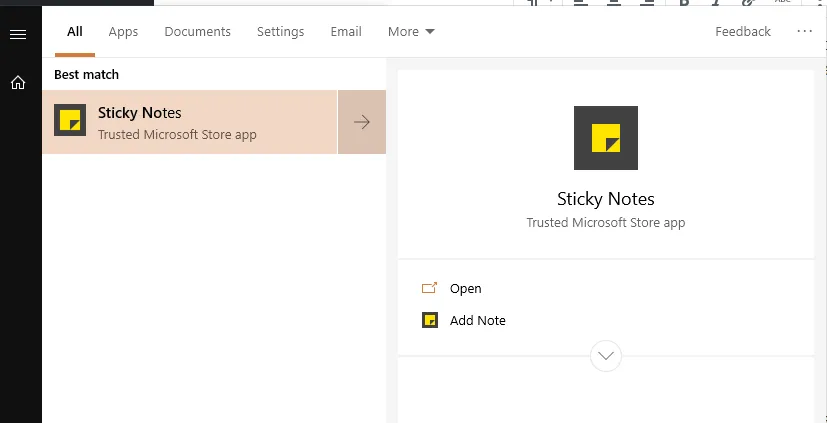Click the Best match heading

click(86, 74)
